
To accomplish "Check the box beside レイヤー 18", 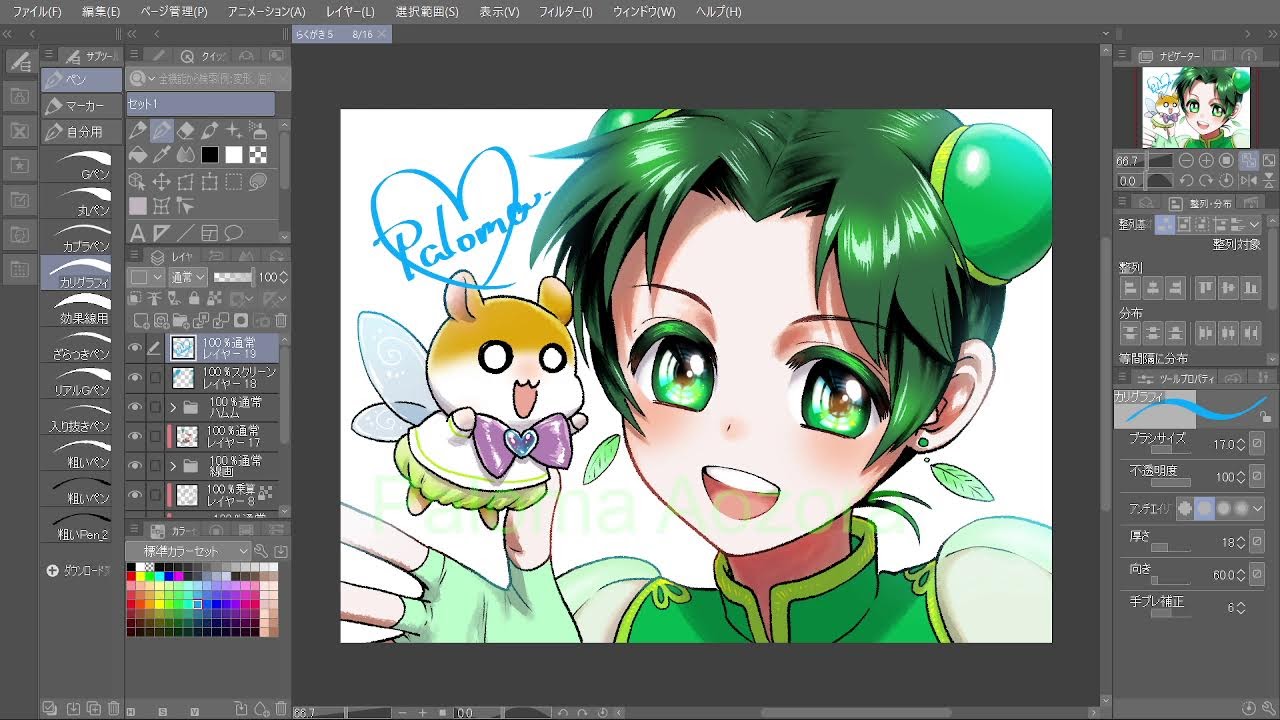I will point(155,378).
